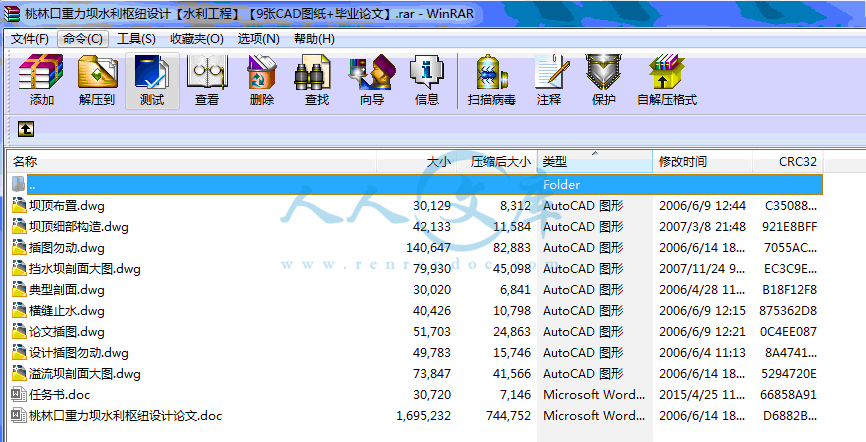Click the size value 1,695,232
866x442 pixels.
[x=424, y=415]
